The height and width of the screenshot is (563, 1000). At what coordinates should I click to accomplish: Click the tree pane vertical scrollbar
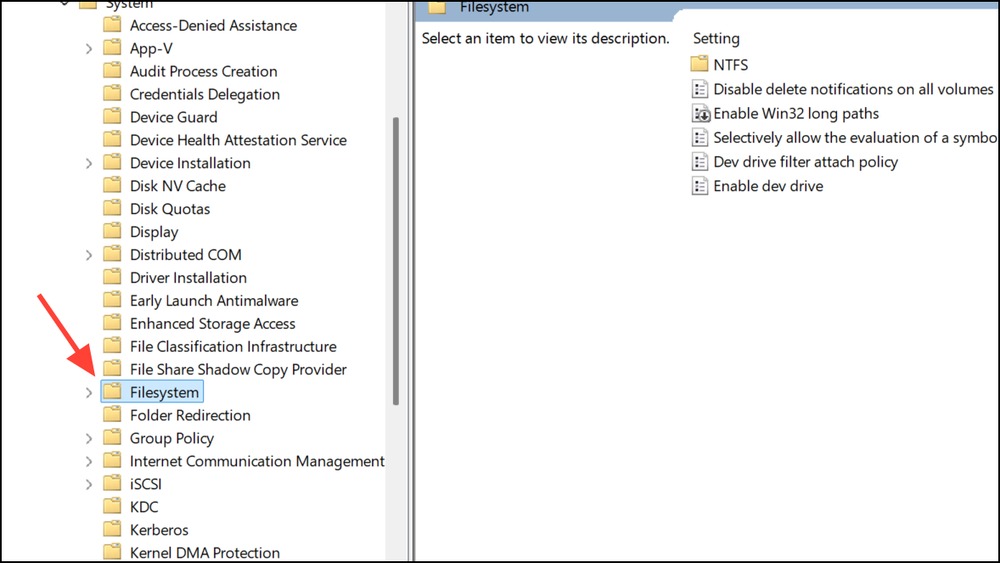click(x=396, y=260)
